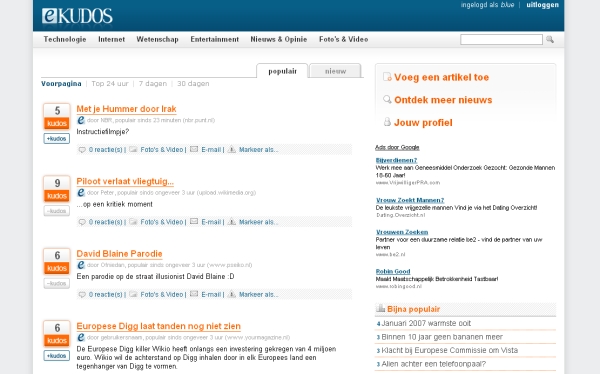Click chart icon beside Bijna populair
The height and width of the screenshot is (374, 600).
pos(380,308)
